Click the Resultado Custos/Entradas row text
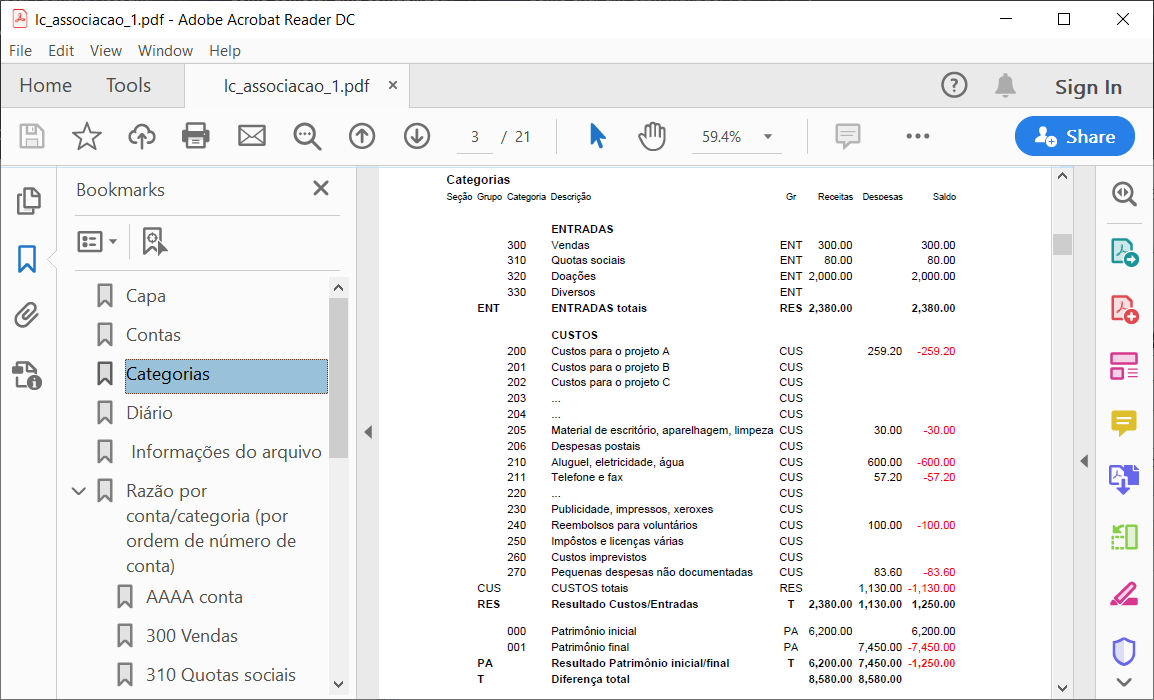The width and height of the screenshot is (1154, 700). pos(625,604)
